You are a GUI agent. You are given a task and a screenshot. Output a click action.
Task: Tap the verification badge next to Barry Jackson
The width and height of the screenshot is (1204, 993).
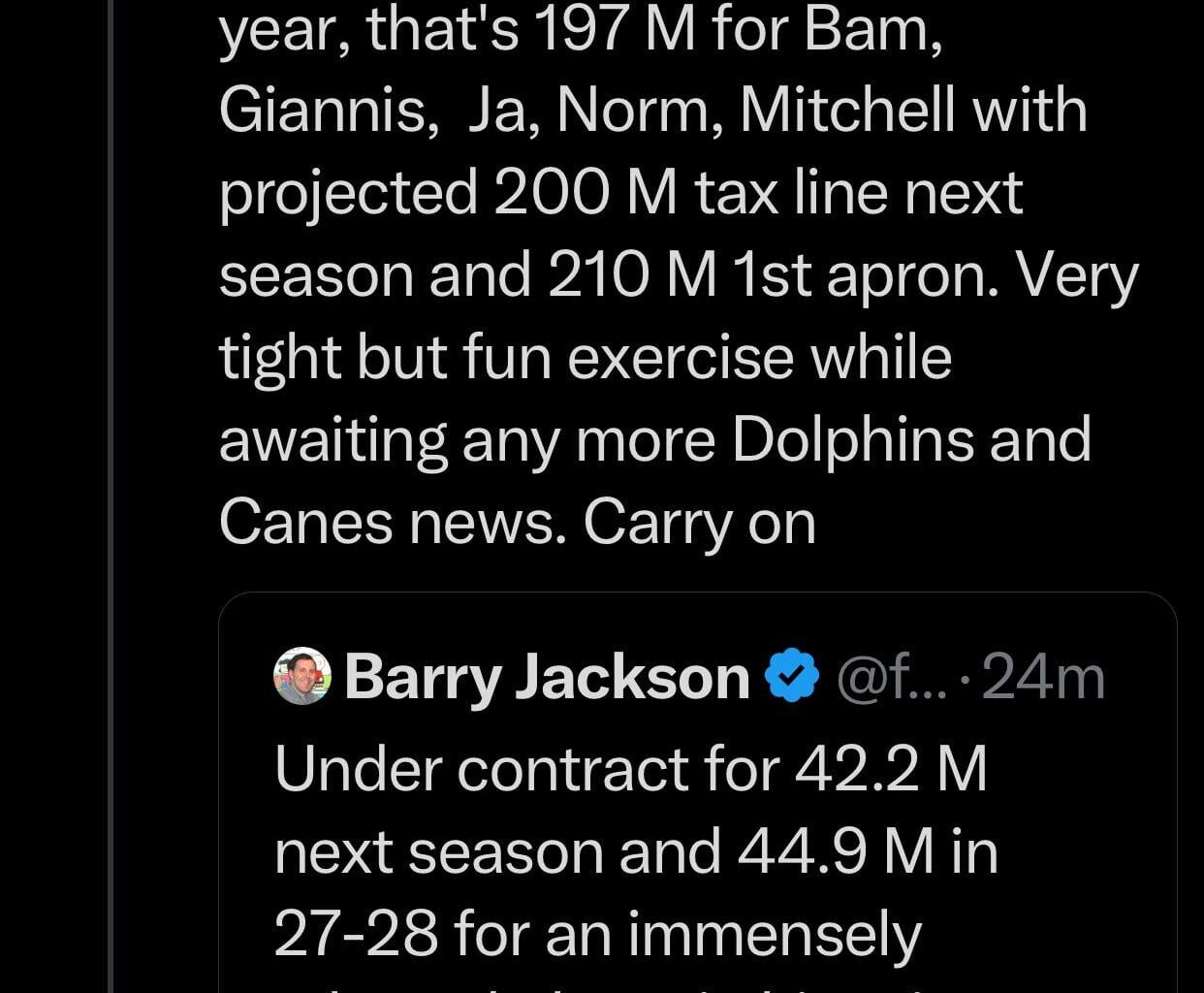[x=790, y=675]
